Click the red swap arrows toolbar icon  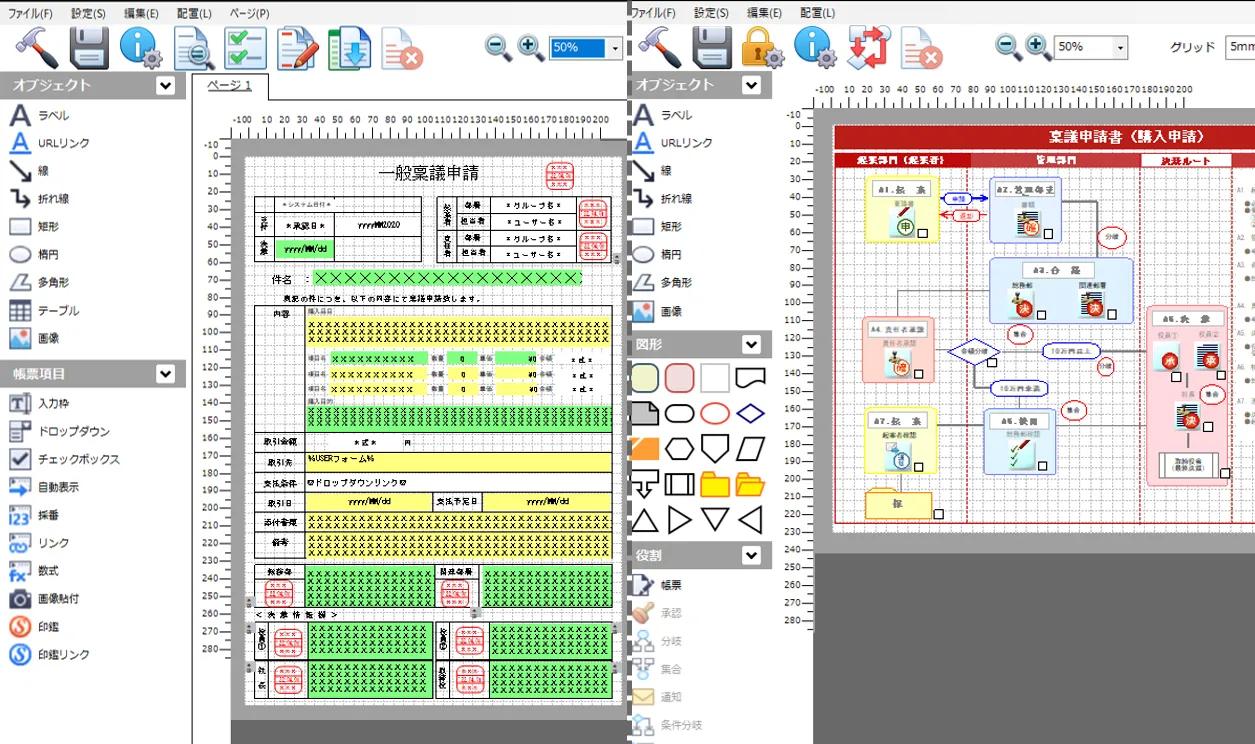tap(865, 47)
